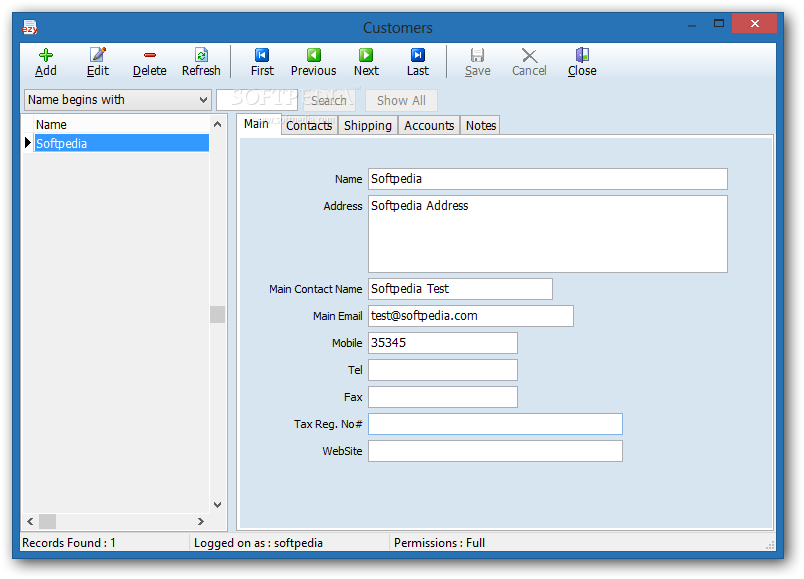
Task: Click the horizontal scrollbar thumb in list
Action: click(48, 522)
